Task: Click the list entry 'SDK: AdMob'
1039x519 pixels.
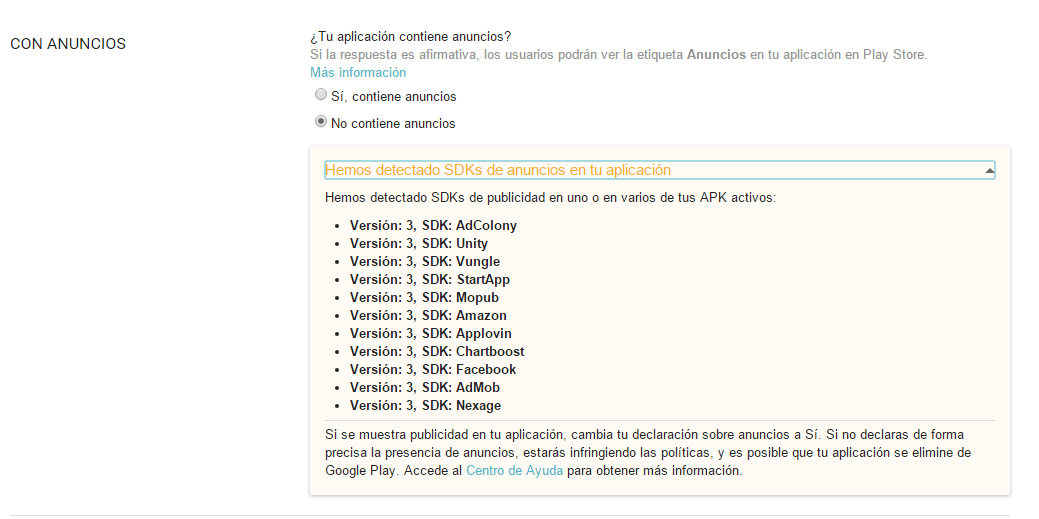Action: (425, 387)
